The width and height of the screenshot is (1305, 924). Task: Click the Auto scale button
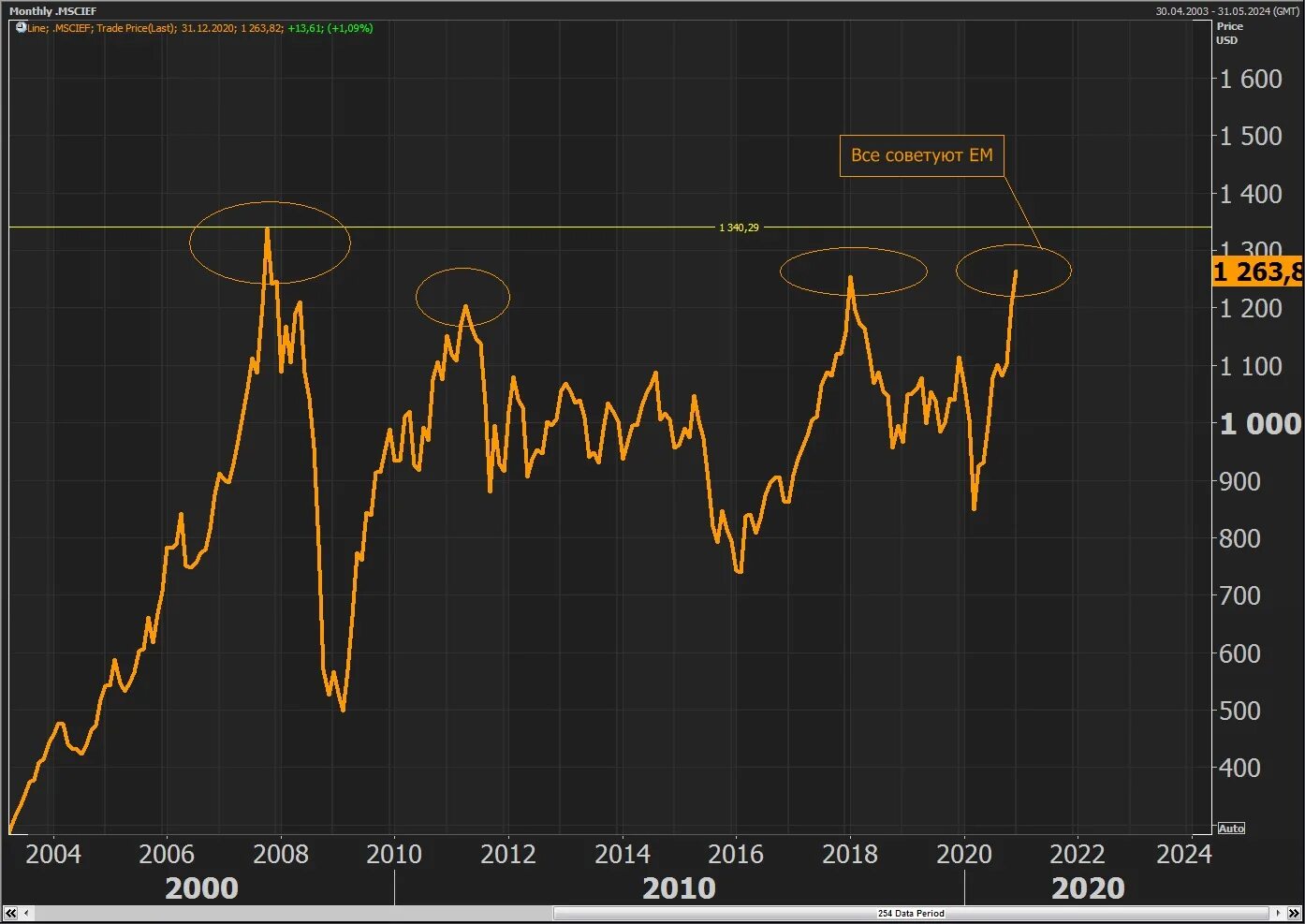[1231, 829]
